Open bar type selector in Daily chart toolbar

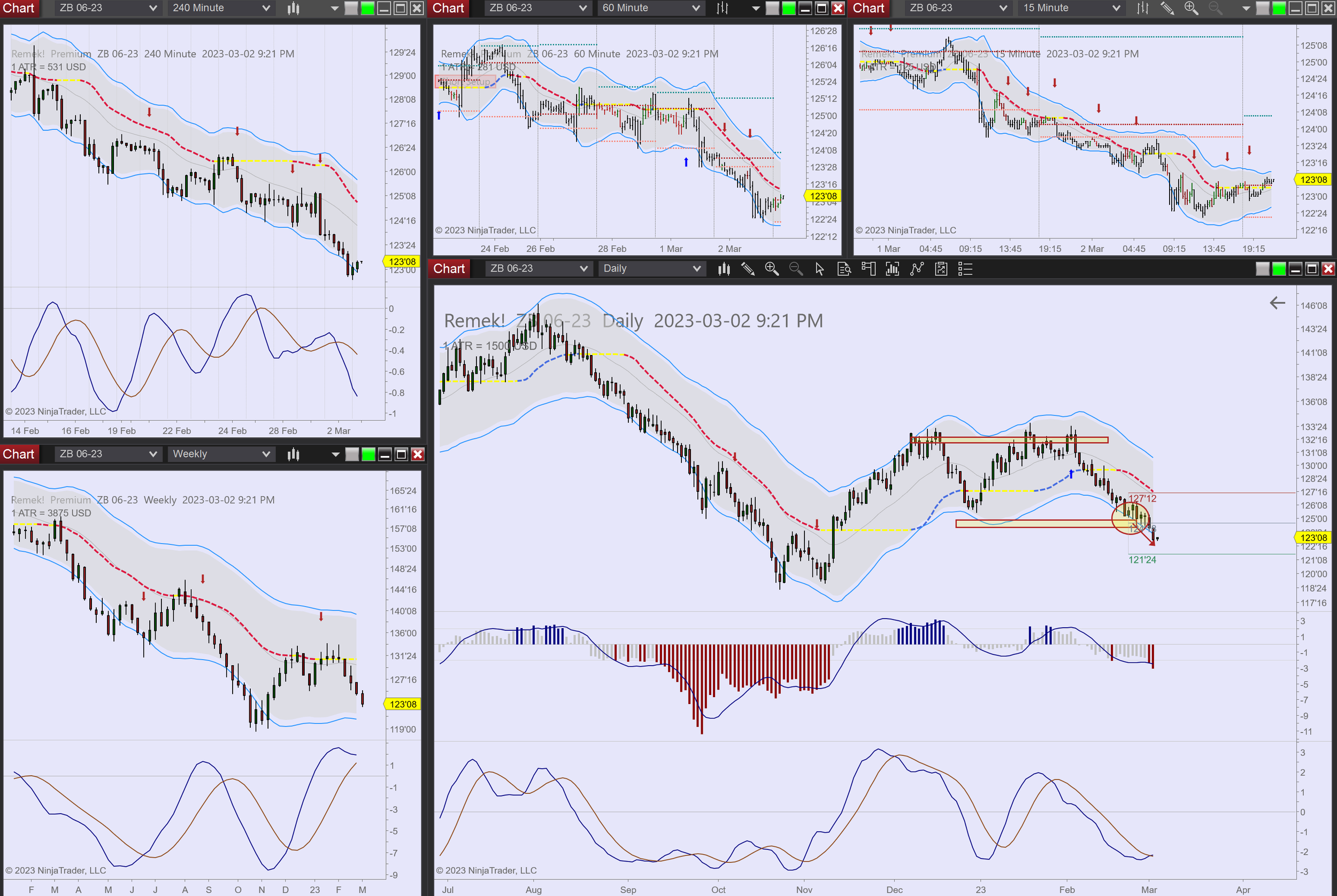[x=724, y=268]
